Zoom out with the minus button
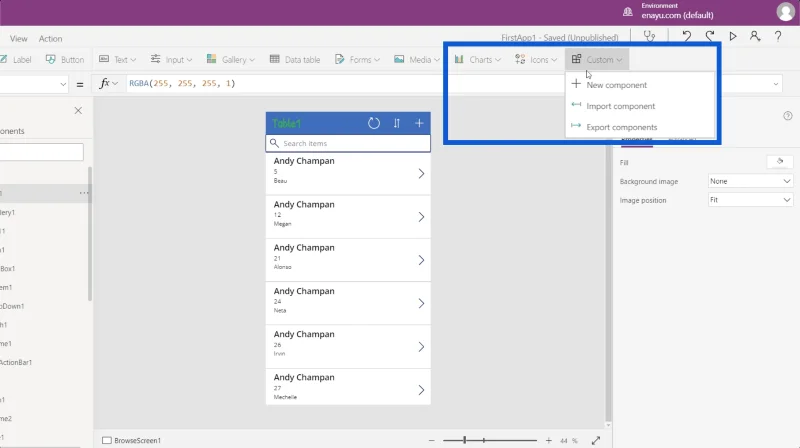The height and width of the screenshot is (448, 800). (x=432, y=440)
